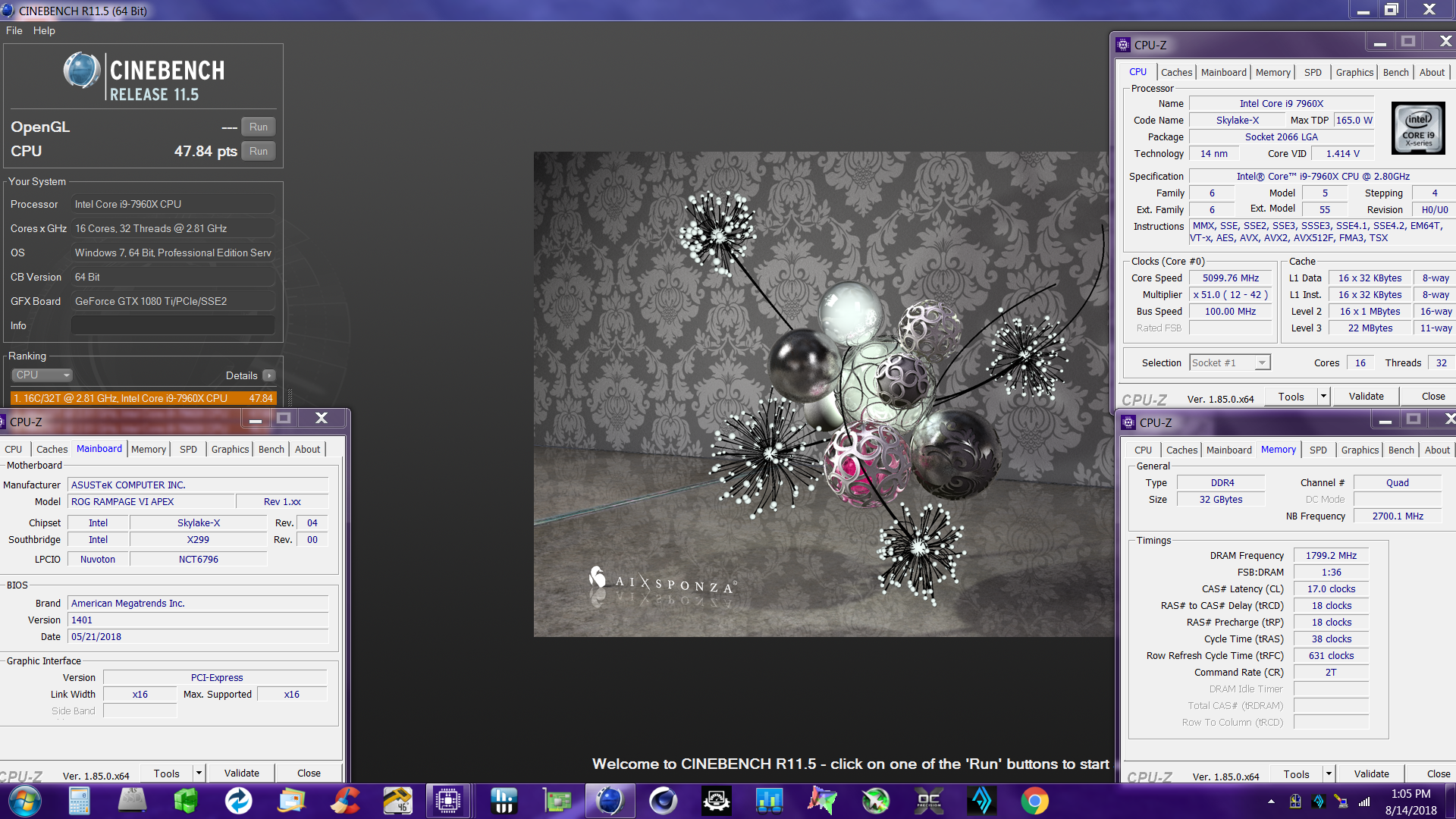Open the Windows Start menu orb
The height and width of the screenshot is (819, 1456).
25,801
